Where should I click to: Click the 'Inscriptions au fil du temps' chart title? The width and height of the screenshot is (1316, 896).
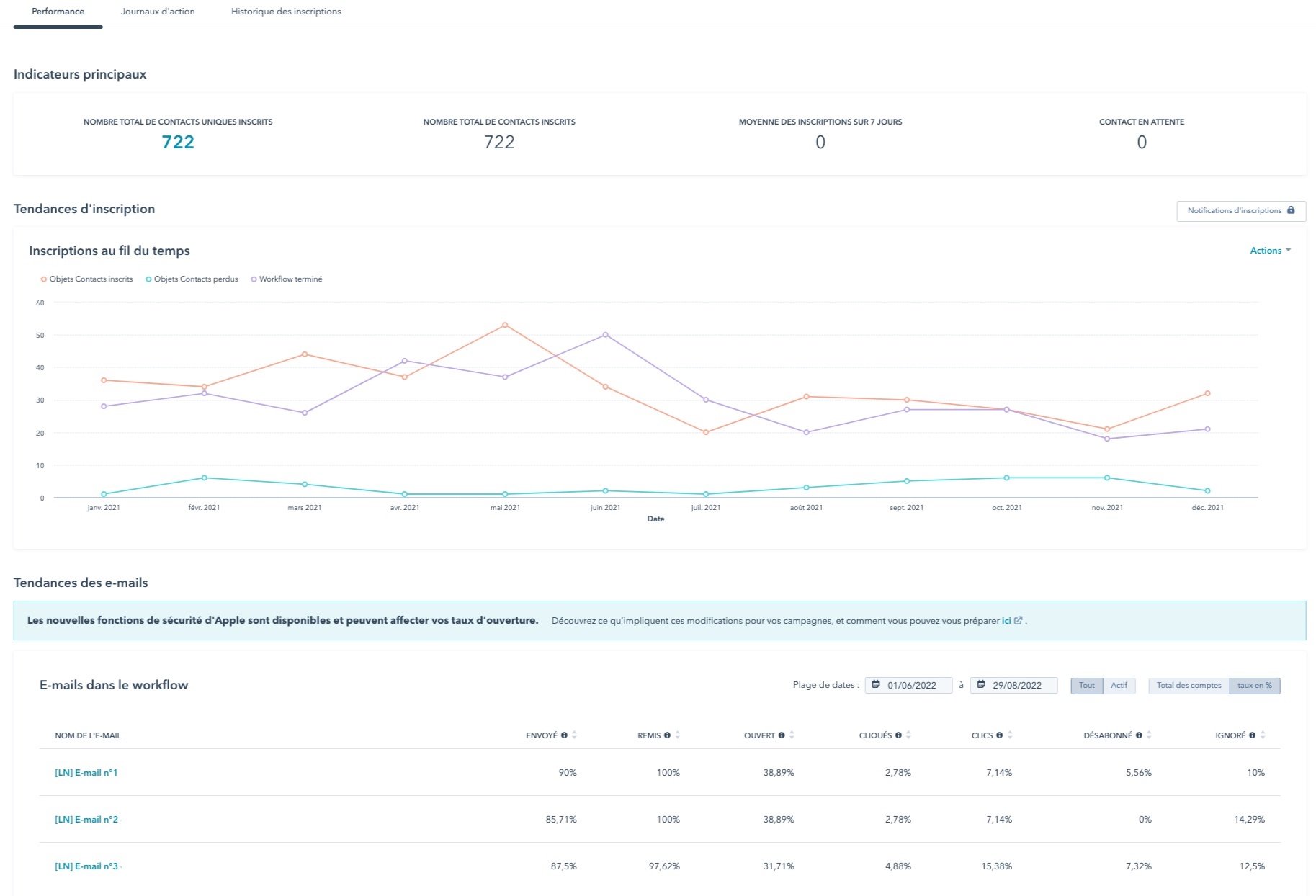coord(109,251)
